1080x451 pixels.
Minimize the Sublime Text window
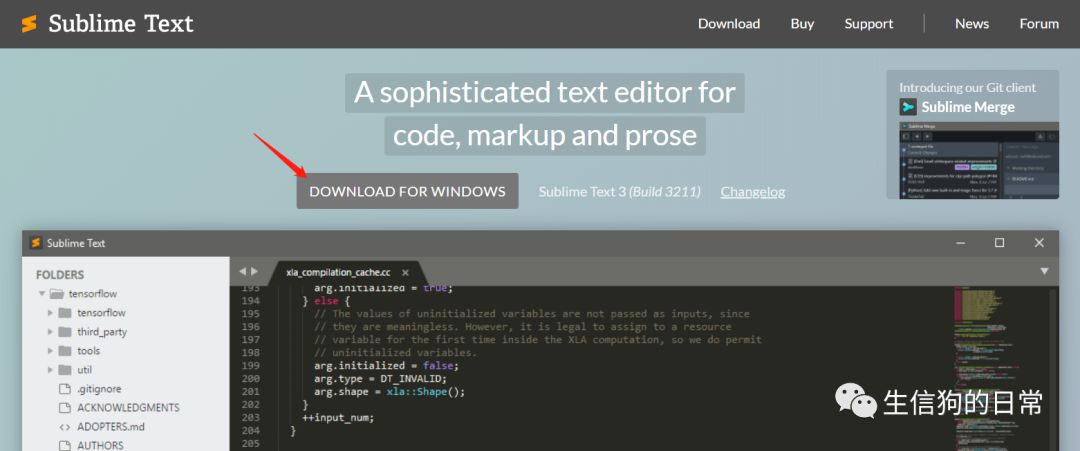click(959, 243)
